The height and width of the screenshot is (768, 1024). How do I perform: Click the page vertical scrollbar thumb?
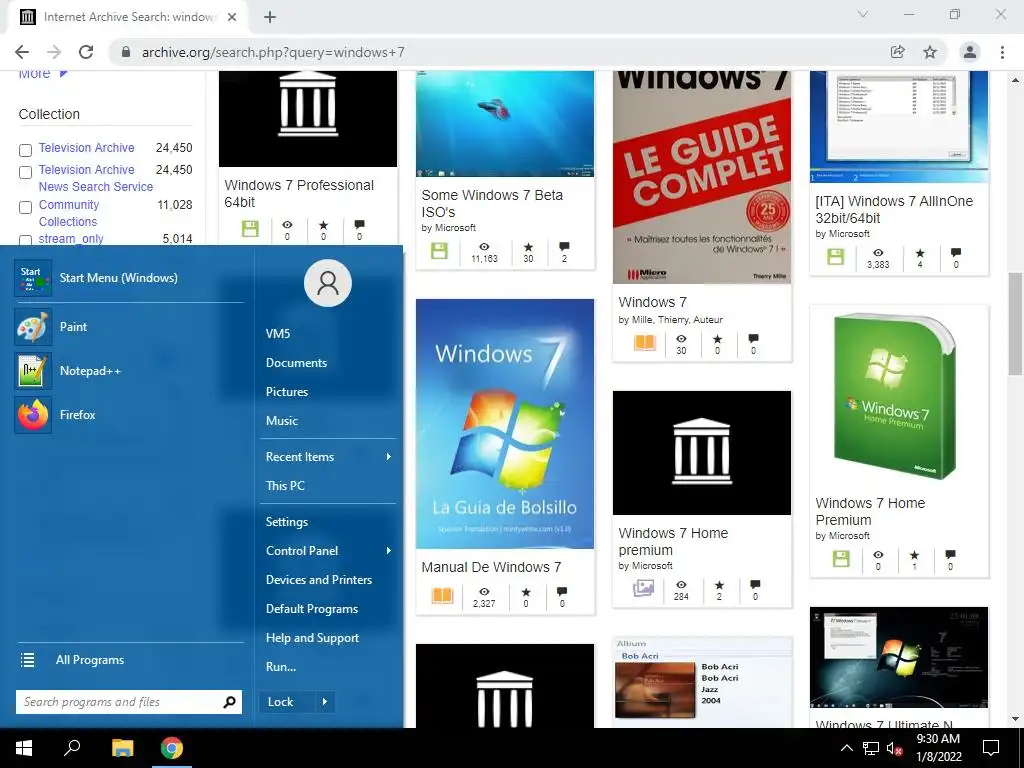pos(1015,324)
